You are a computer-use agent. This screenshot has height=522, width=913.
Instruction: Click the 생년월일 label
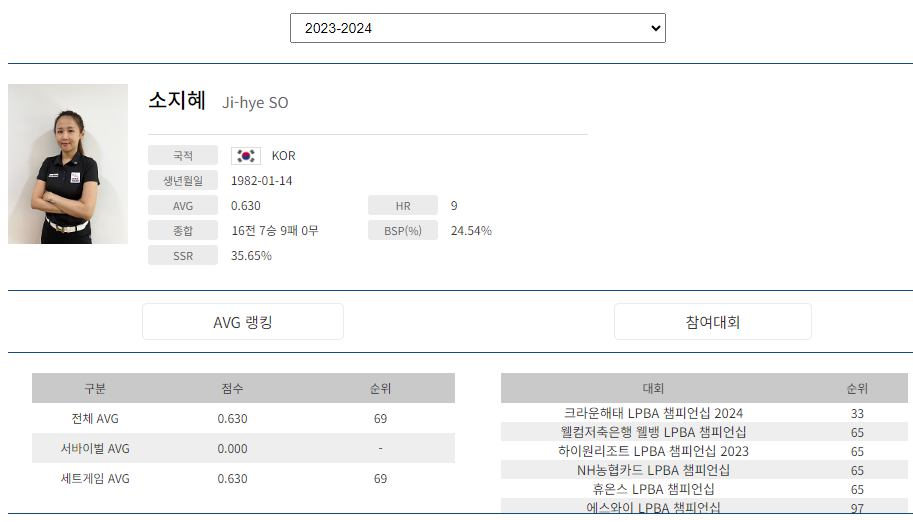tap(183, 181)
